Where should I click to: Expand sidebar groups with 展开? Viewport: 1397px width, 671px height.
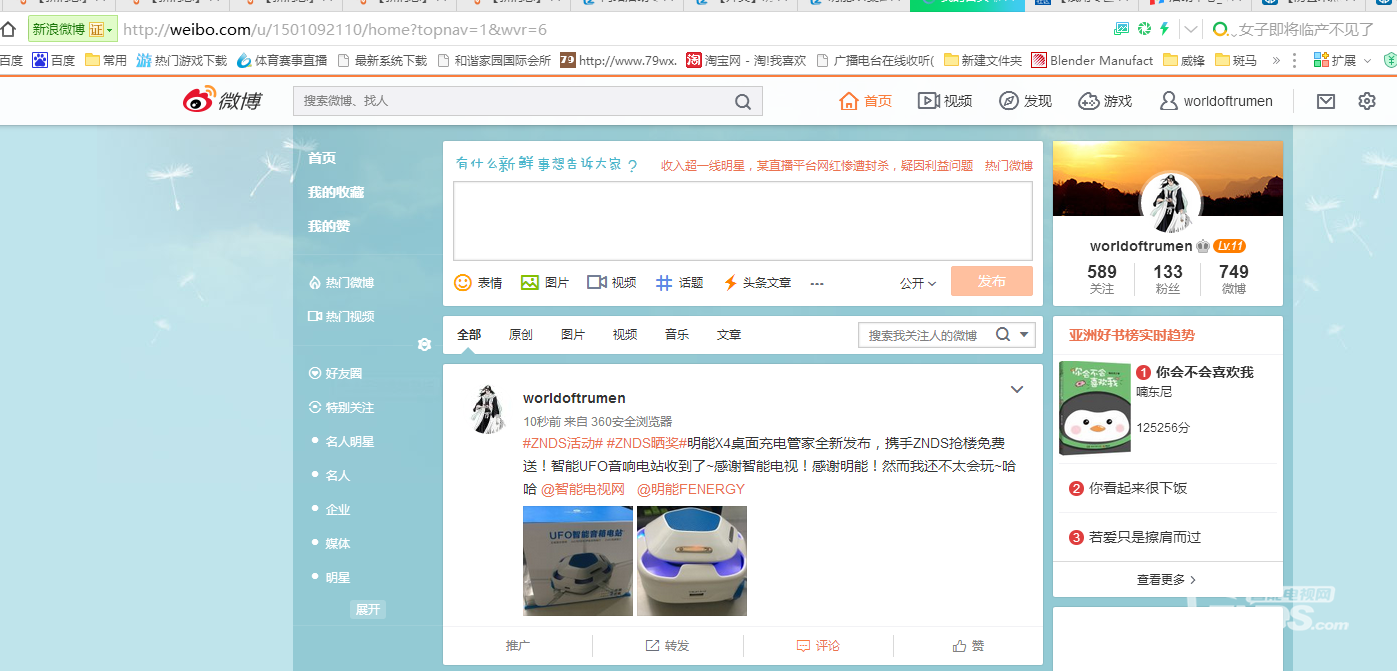(x=368, y=609)
